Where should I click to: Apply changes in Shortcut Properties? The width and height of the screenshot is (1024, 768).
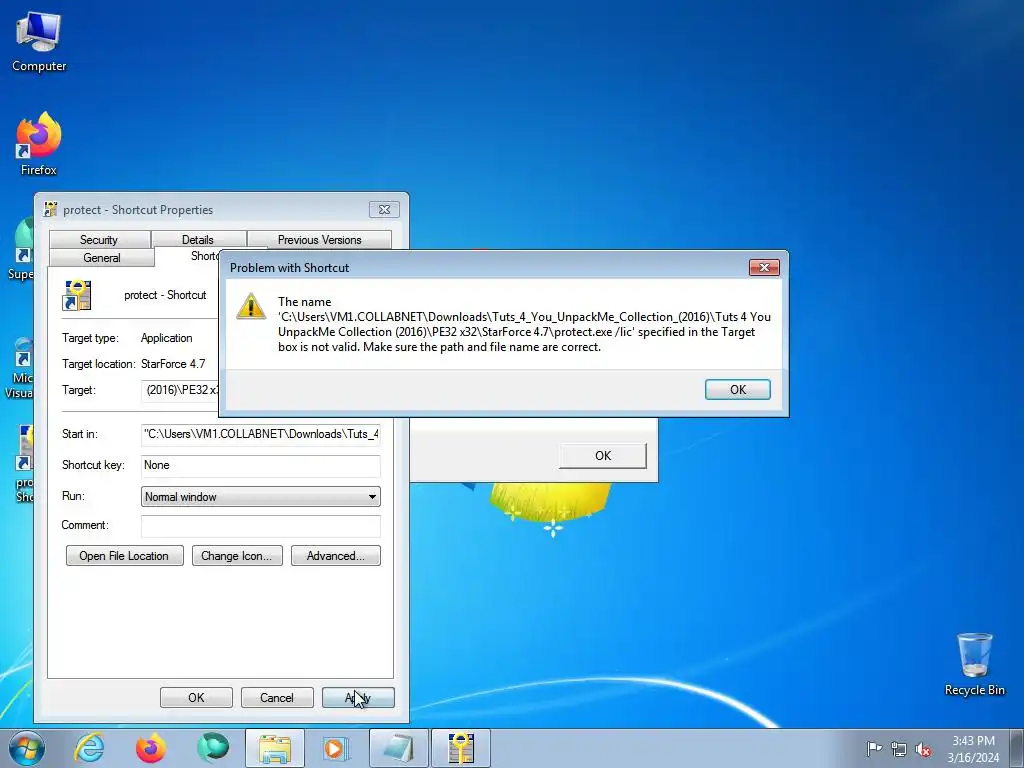pos(358,697)
